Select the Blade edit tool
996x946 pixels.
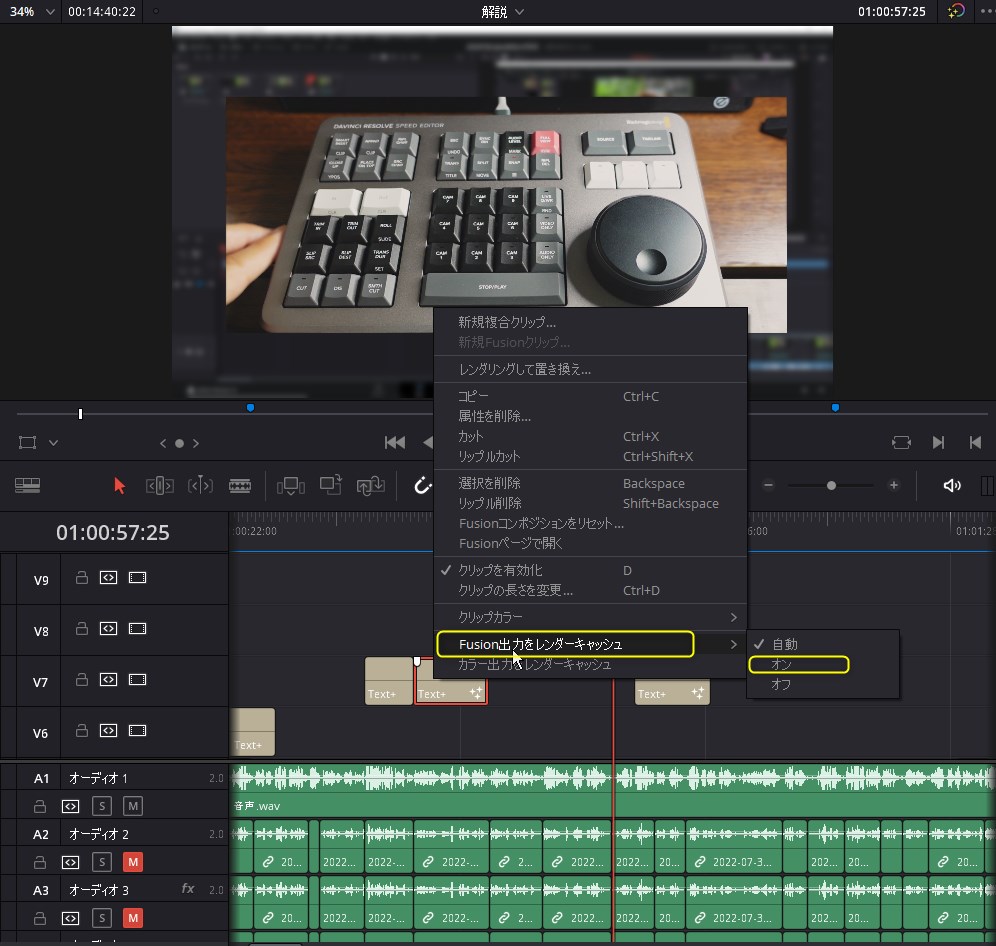click(x=239, y=486)
